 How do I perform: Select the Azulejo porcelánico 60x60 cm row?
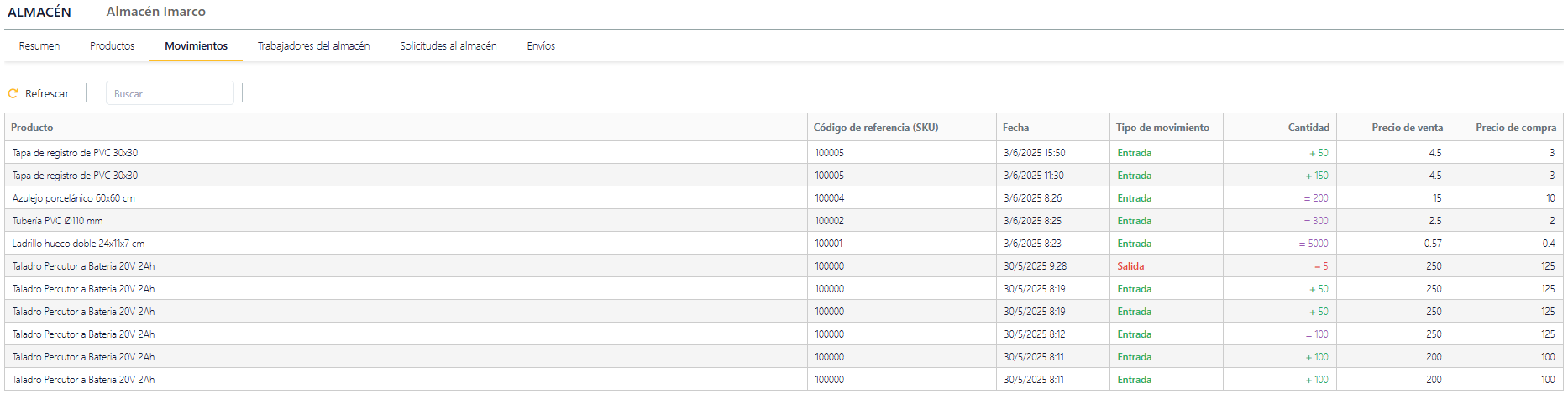74,198
